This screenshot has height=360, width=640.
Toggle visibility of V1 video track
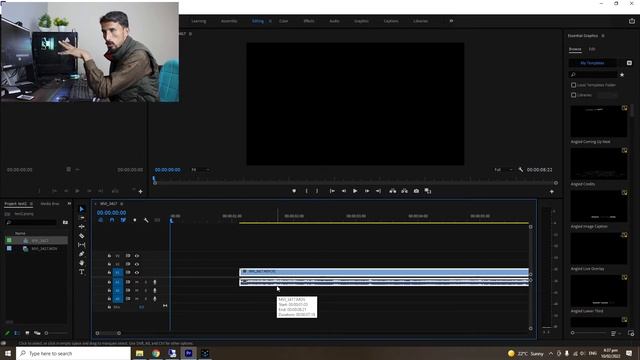click(x=137, y=272)
